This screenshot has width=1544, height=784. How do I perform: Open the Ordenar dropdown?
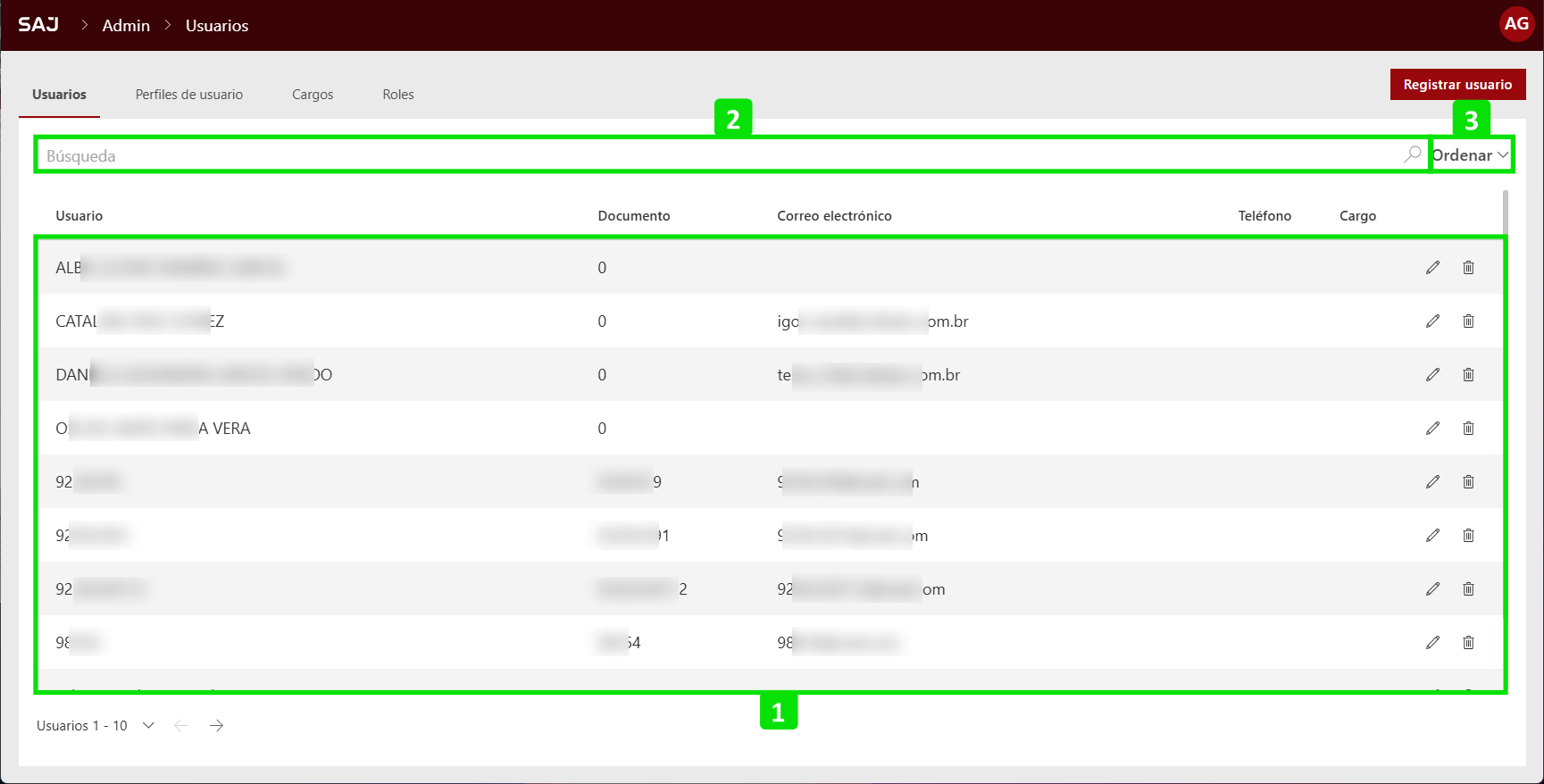(1470, 155)
